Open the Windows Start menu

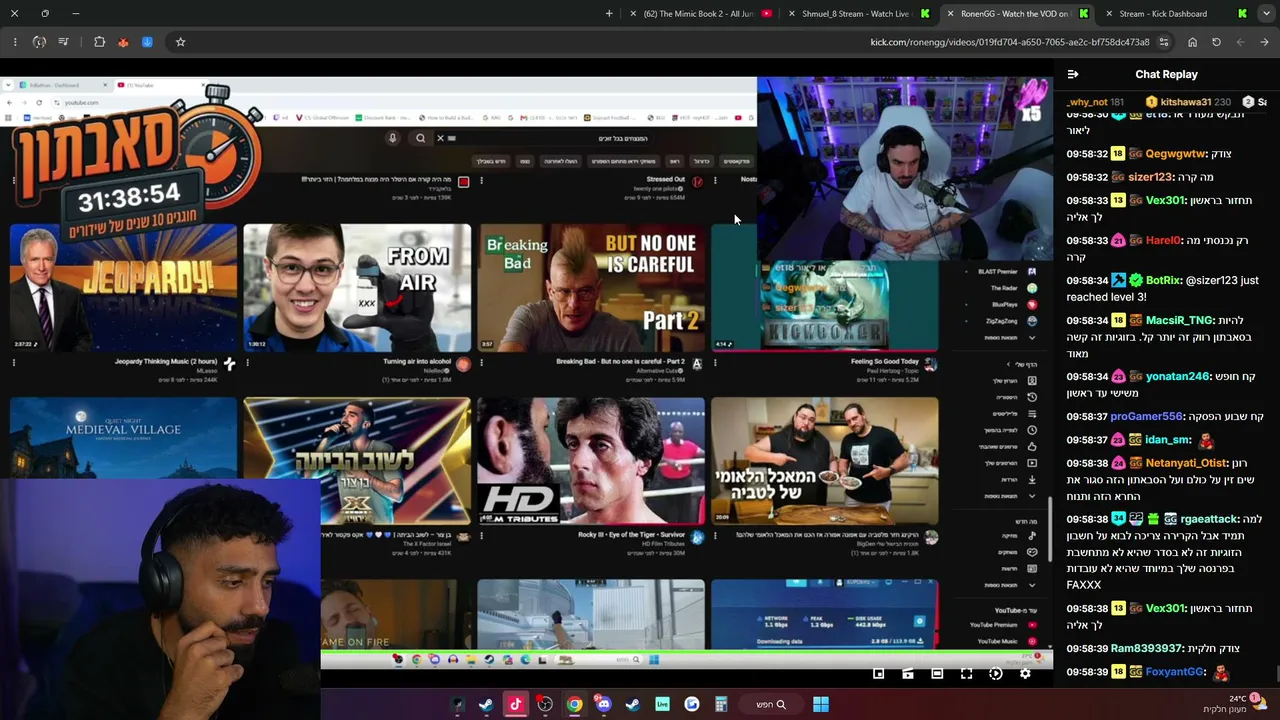tap(820, 704)
